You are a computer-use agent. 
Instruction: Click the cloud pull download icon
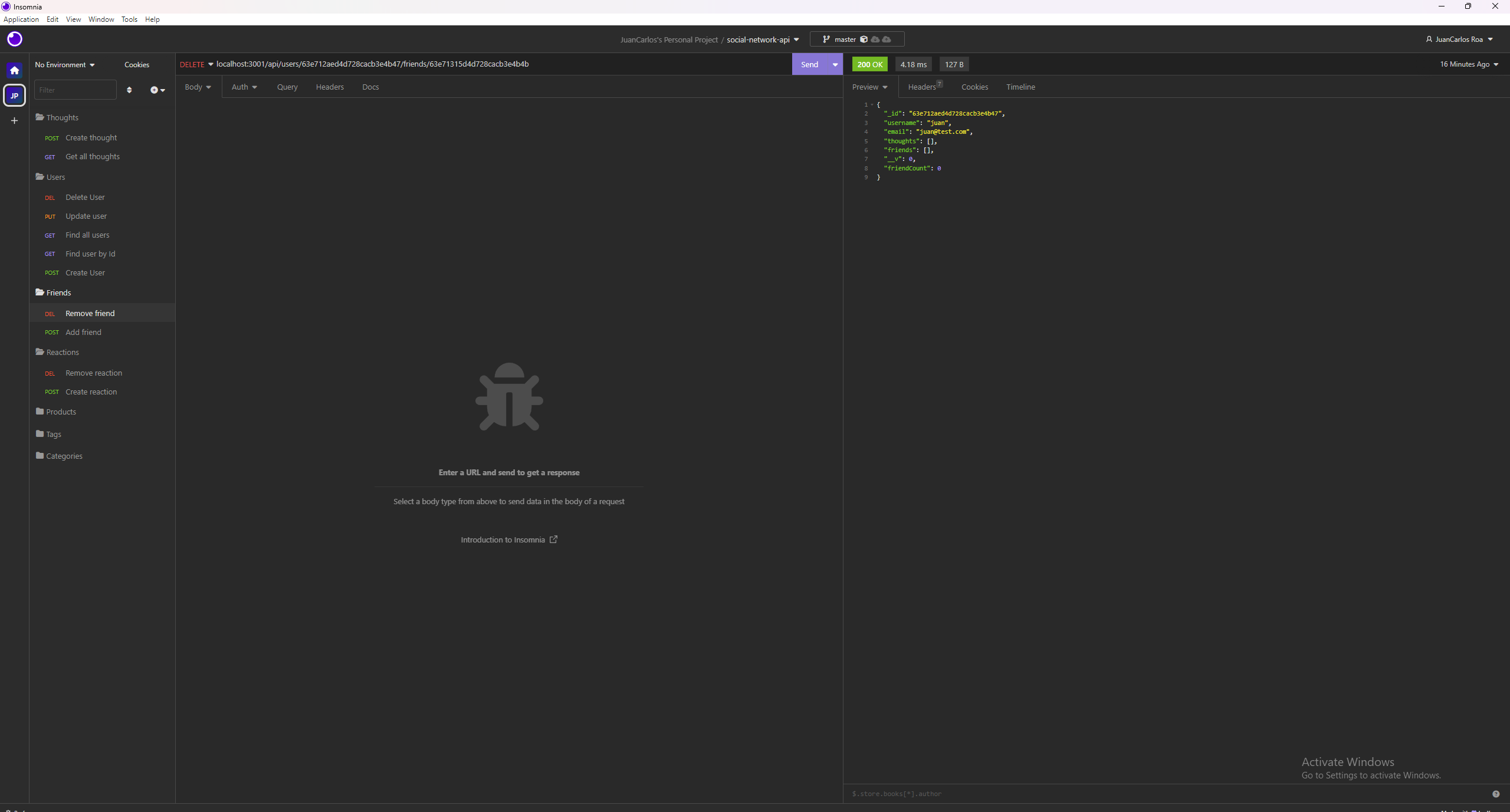874,39
